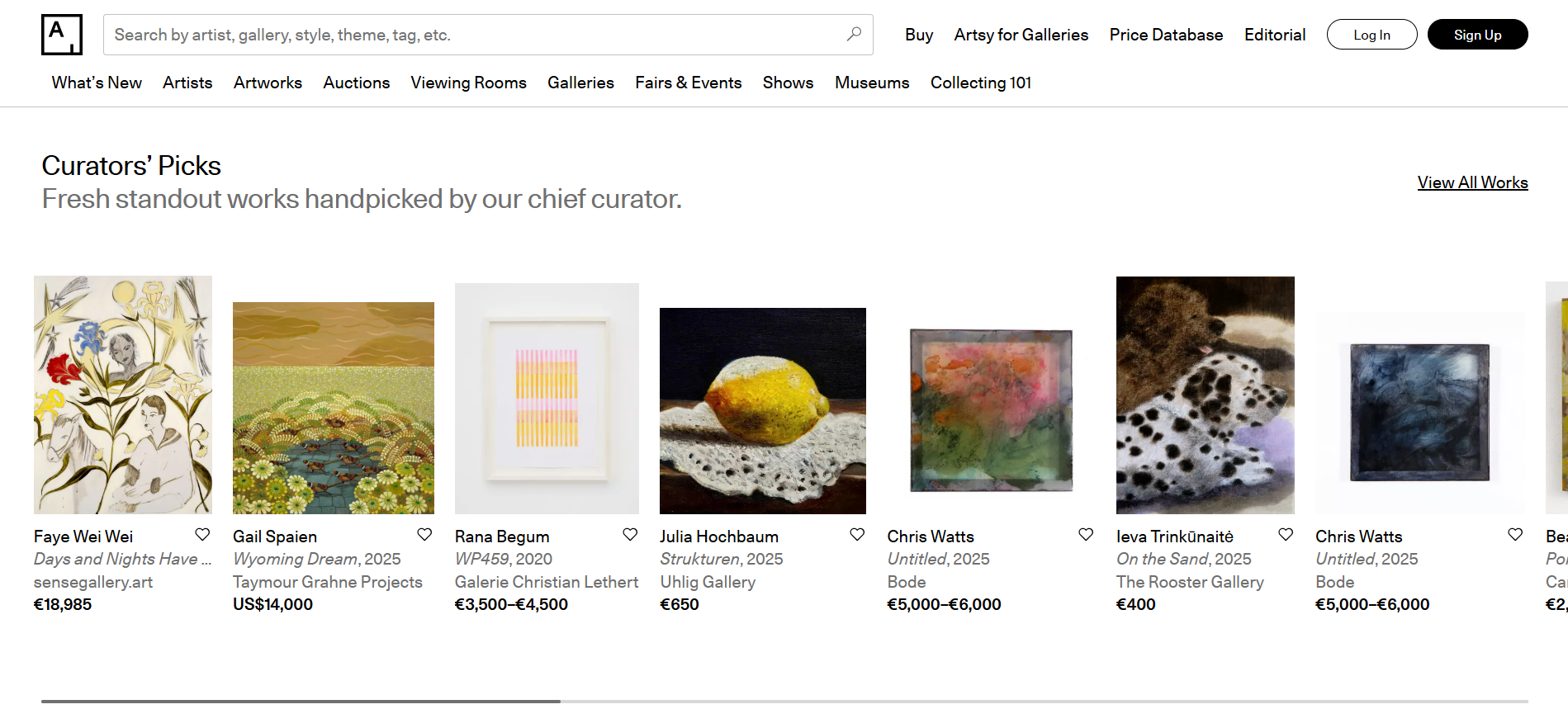This screenshot has height=728, width=1568.
Task: Open the What's New menu
Action: click(97, 83)
